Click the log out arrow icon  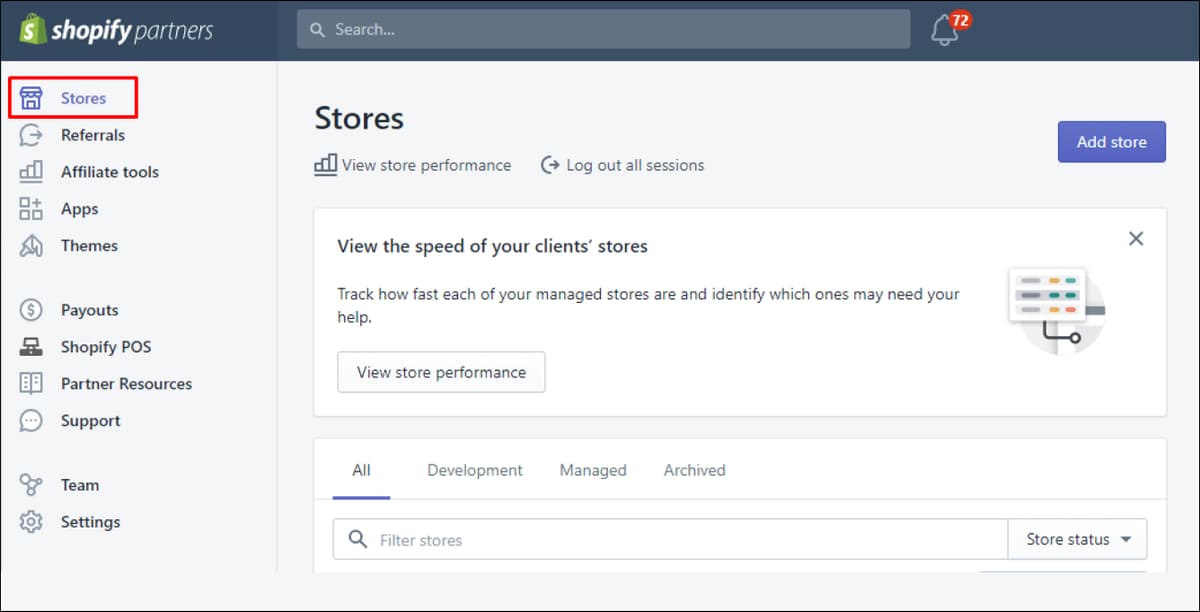(x=549, y=165)
